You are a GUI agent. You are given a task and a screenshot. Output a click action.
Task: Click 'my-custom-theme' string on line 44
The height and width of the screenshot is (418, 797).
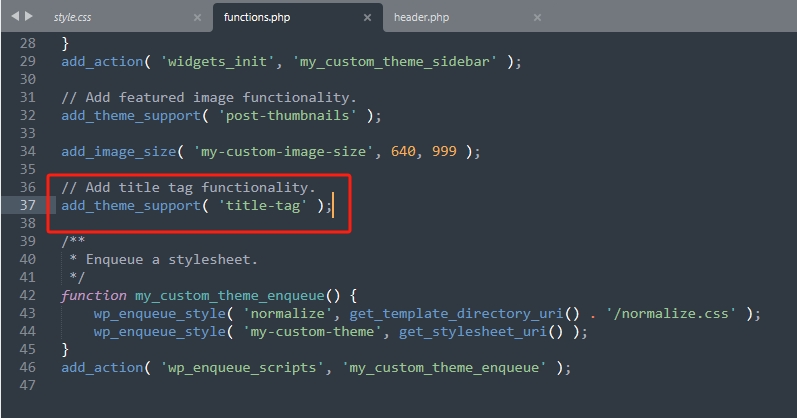coord(313,332)
